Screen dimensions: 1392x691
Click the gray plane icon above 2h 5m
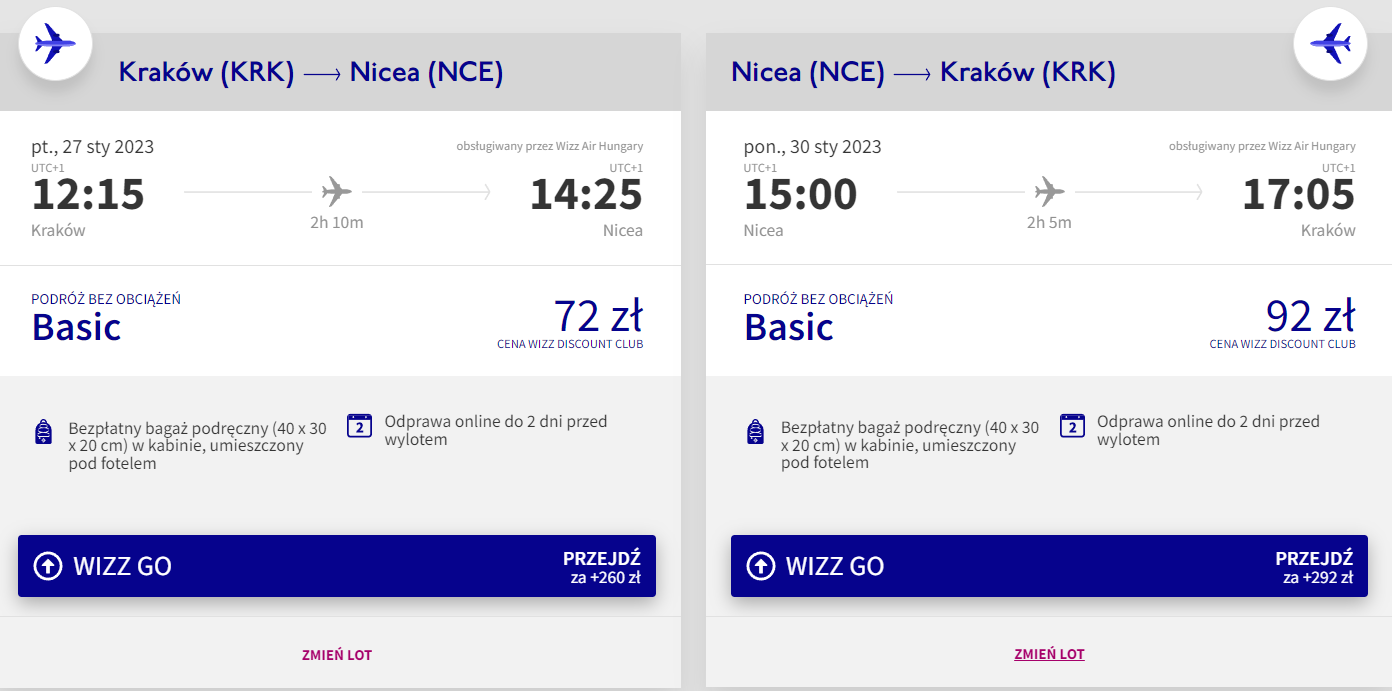(x=1049, y=190)
